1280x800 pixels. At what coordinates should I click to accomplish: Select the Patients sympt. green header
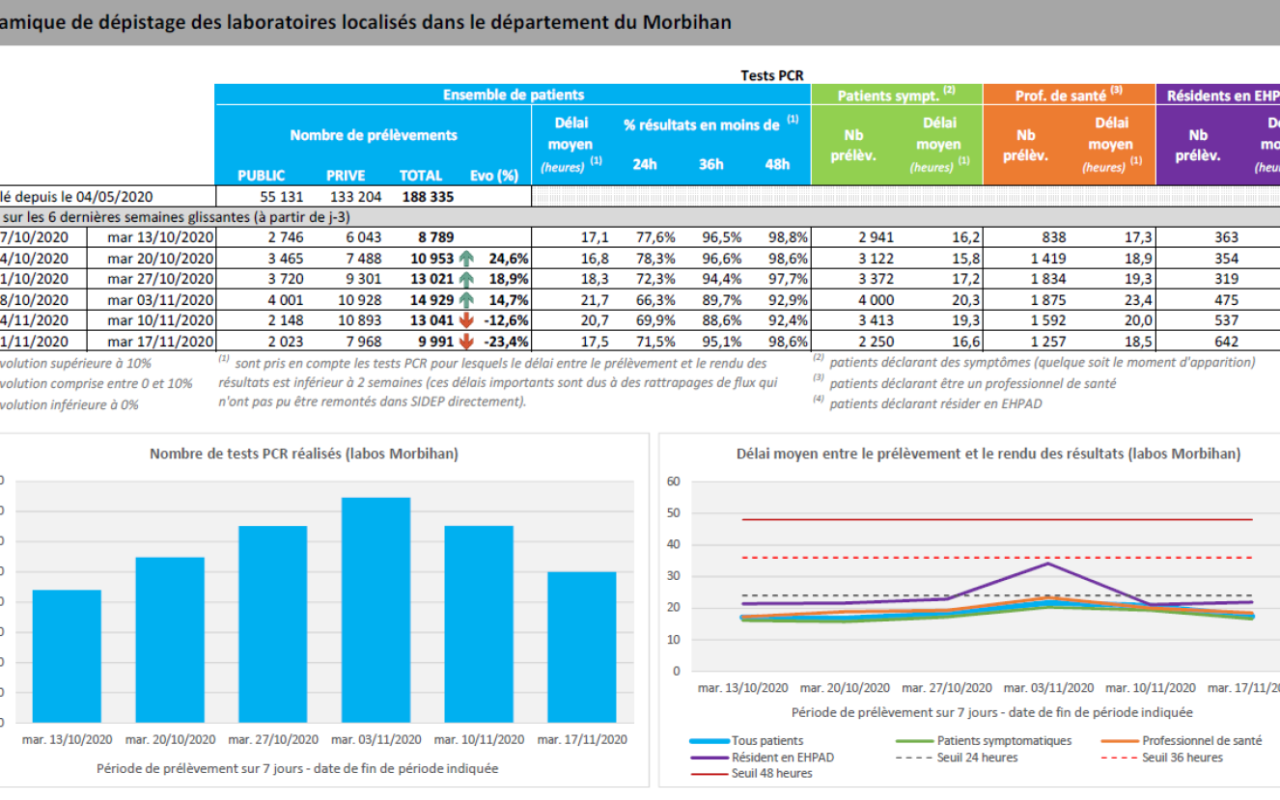click(896, 95)
